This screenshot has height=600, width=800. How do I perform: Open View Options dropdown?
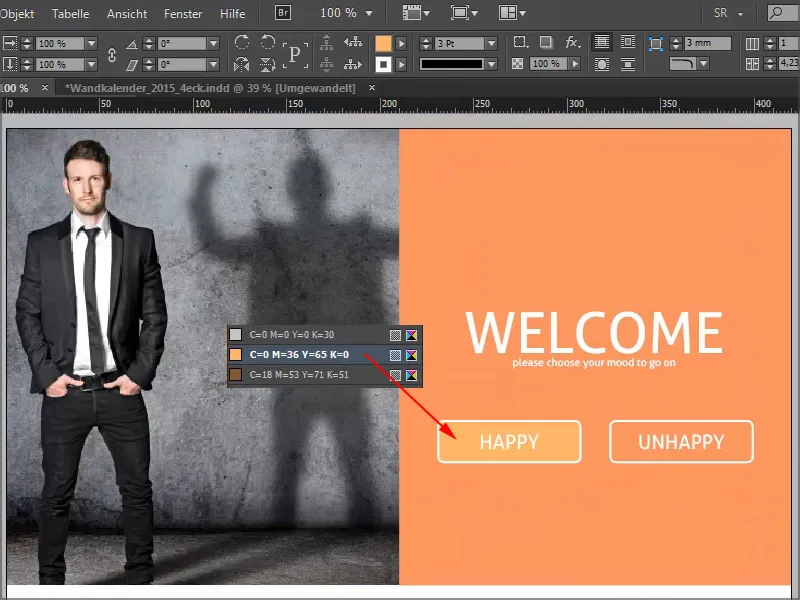point(416,13)
